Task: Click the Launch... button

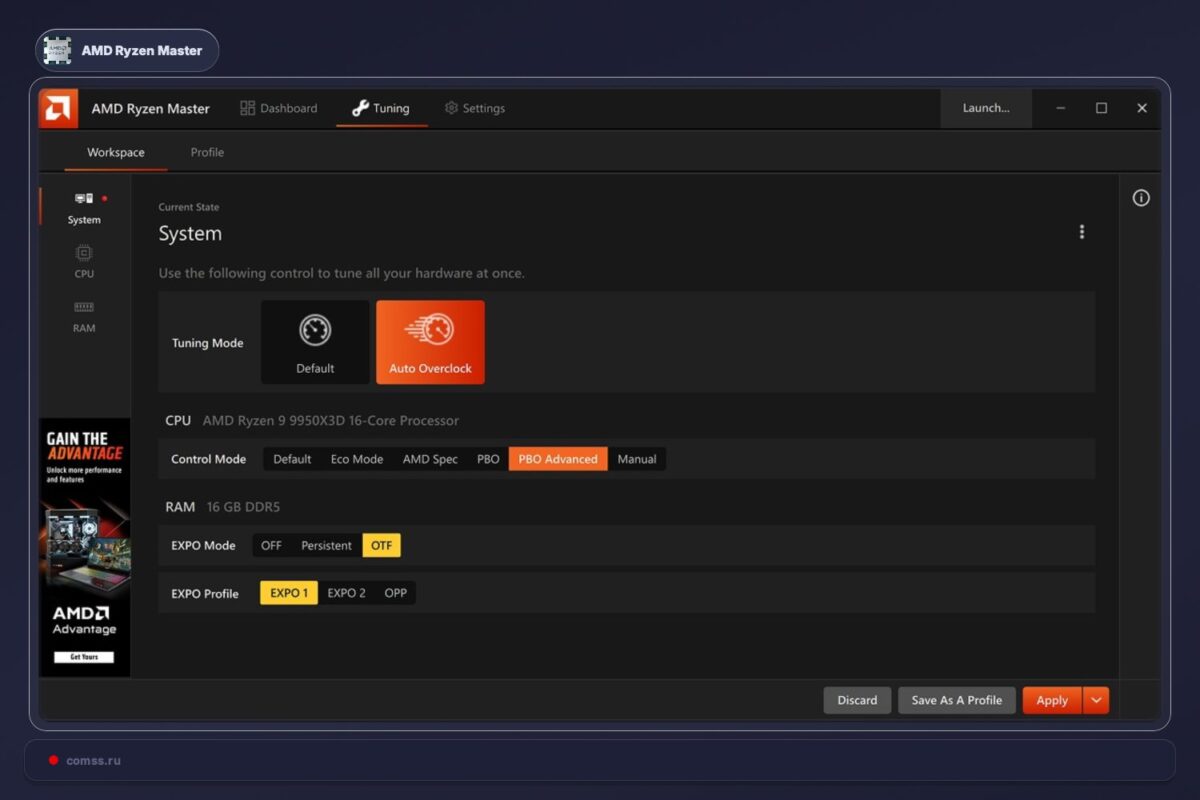Action: coord(986,108)
